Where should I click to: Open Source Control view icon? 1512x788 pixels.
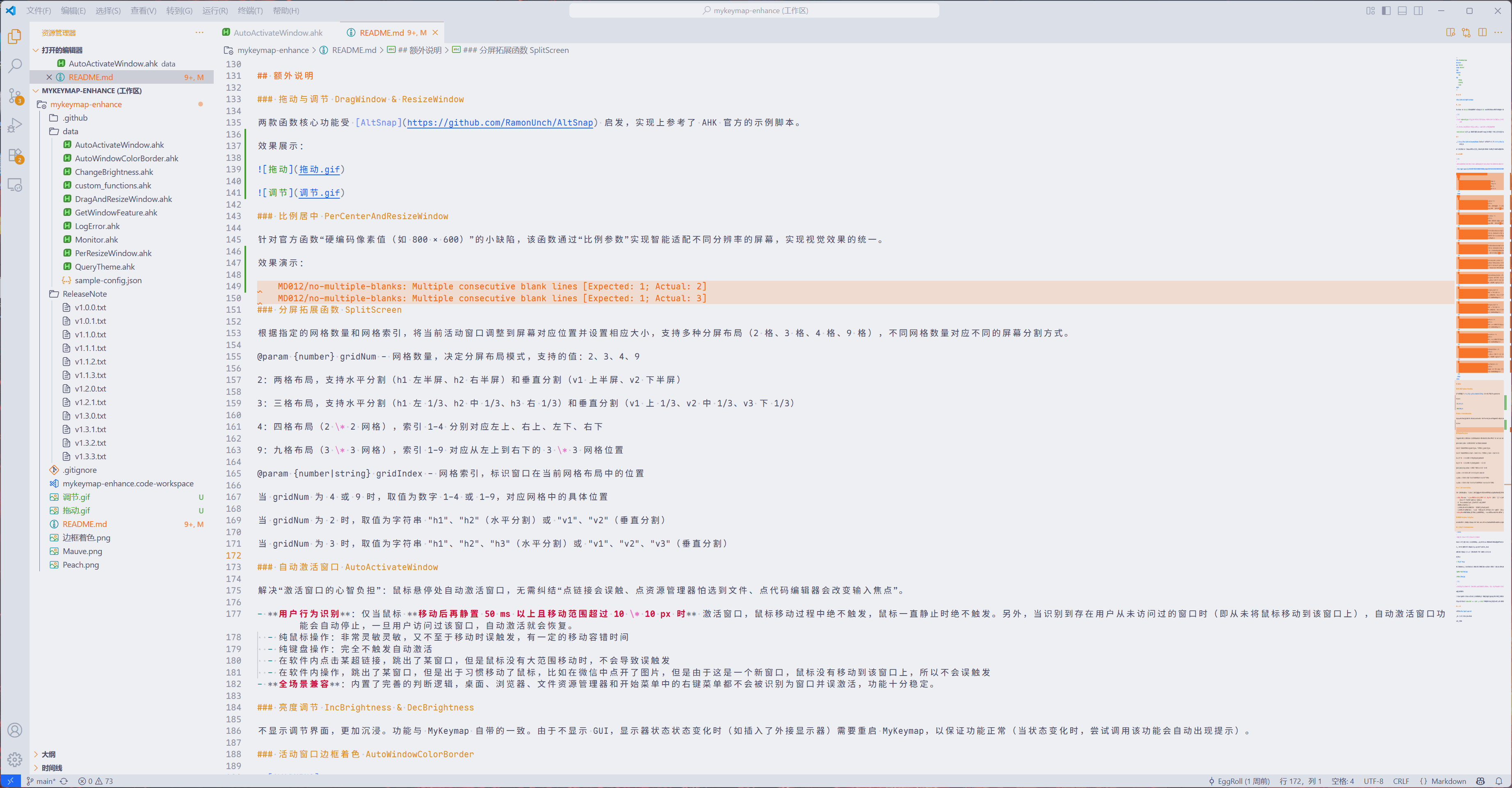point(15,96)
